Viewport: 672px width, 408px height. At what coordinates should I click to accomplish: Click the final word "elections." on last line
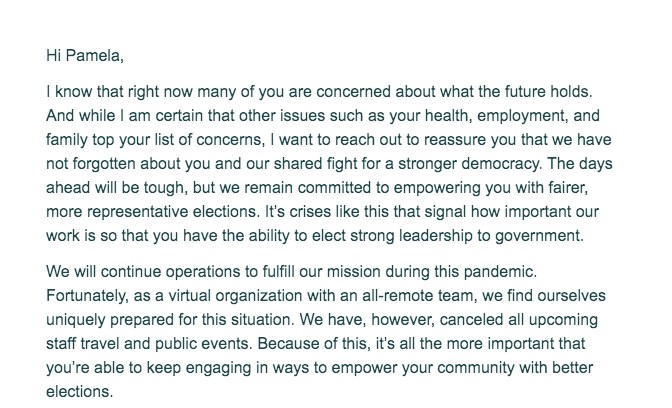(x=80, y=392)
